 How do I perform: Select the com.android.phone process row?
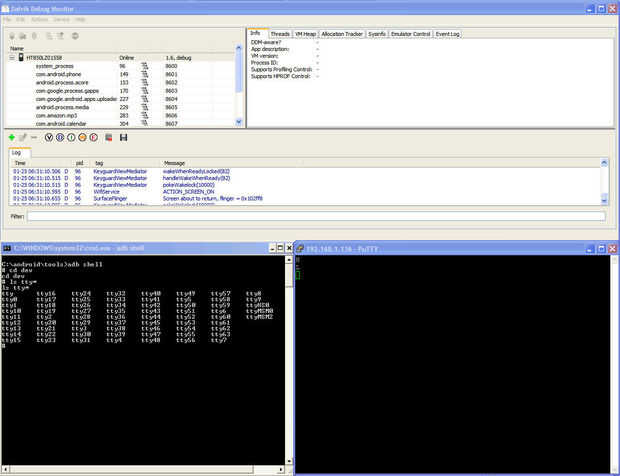click(x=121, y=74)
